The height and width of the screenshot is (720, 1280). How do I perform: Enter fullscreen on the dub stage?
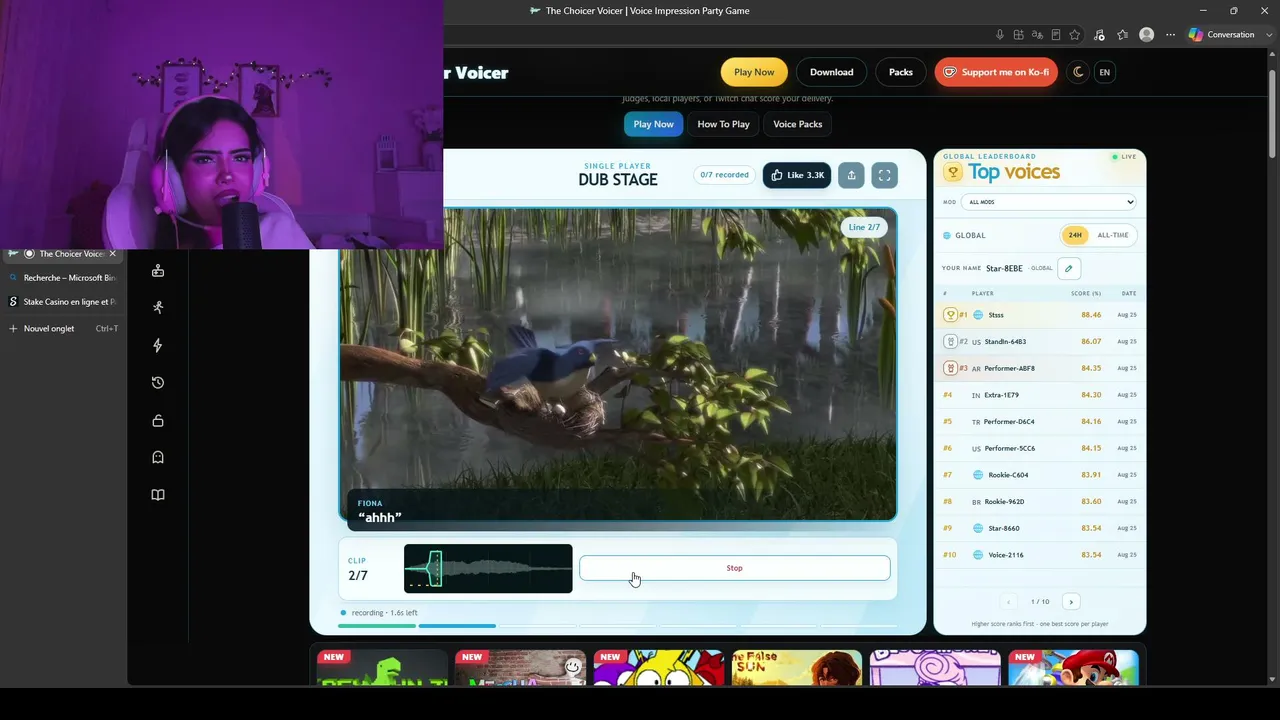[885, 175]
